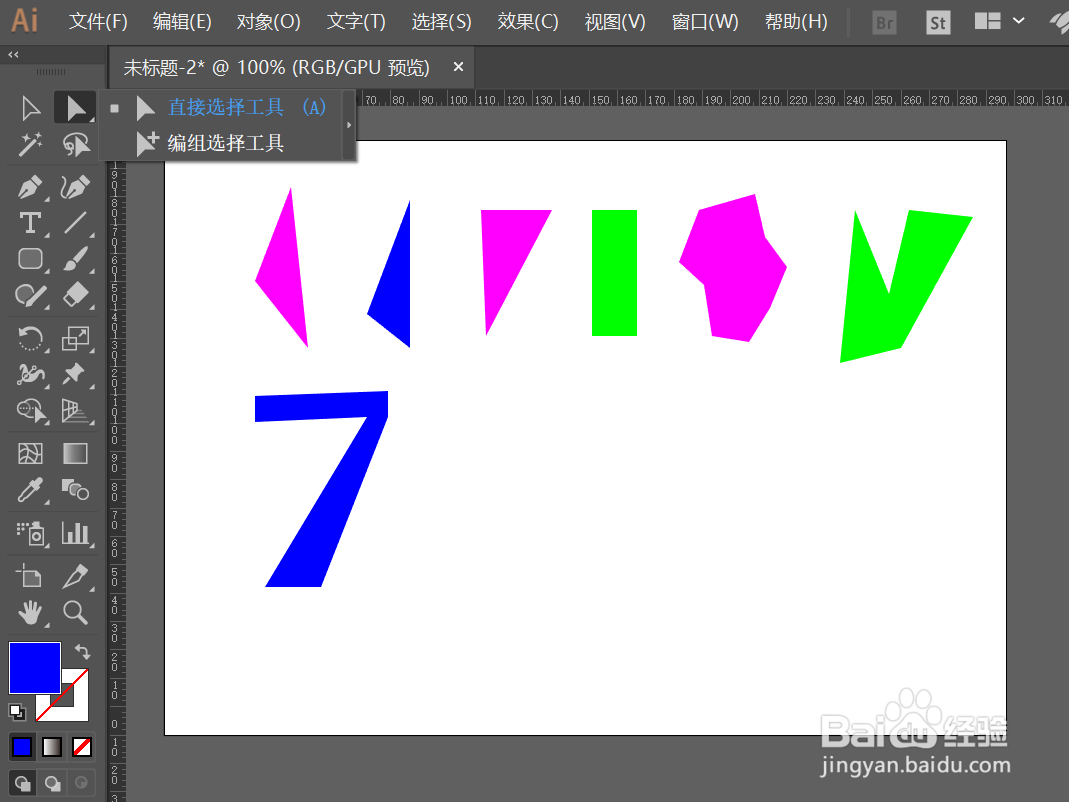The height and width of the screenshot is (802, 1069).
Task: Open the 文件(F) menu
Action: (x=98, y=22)
